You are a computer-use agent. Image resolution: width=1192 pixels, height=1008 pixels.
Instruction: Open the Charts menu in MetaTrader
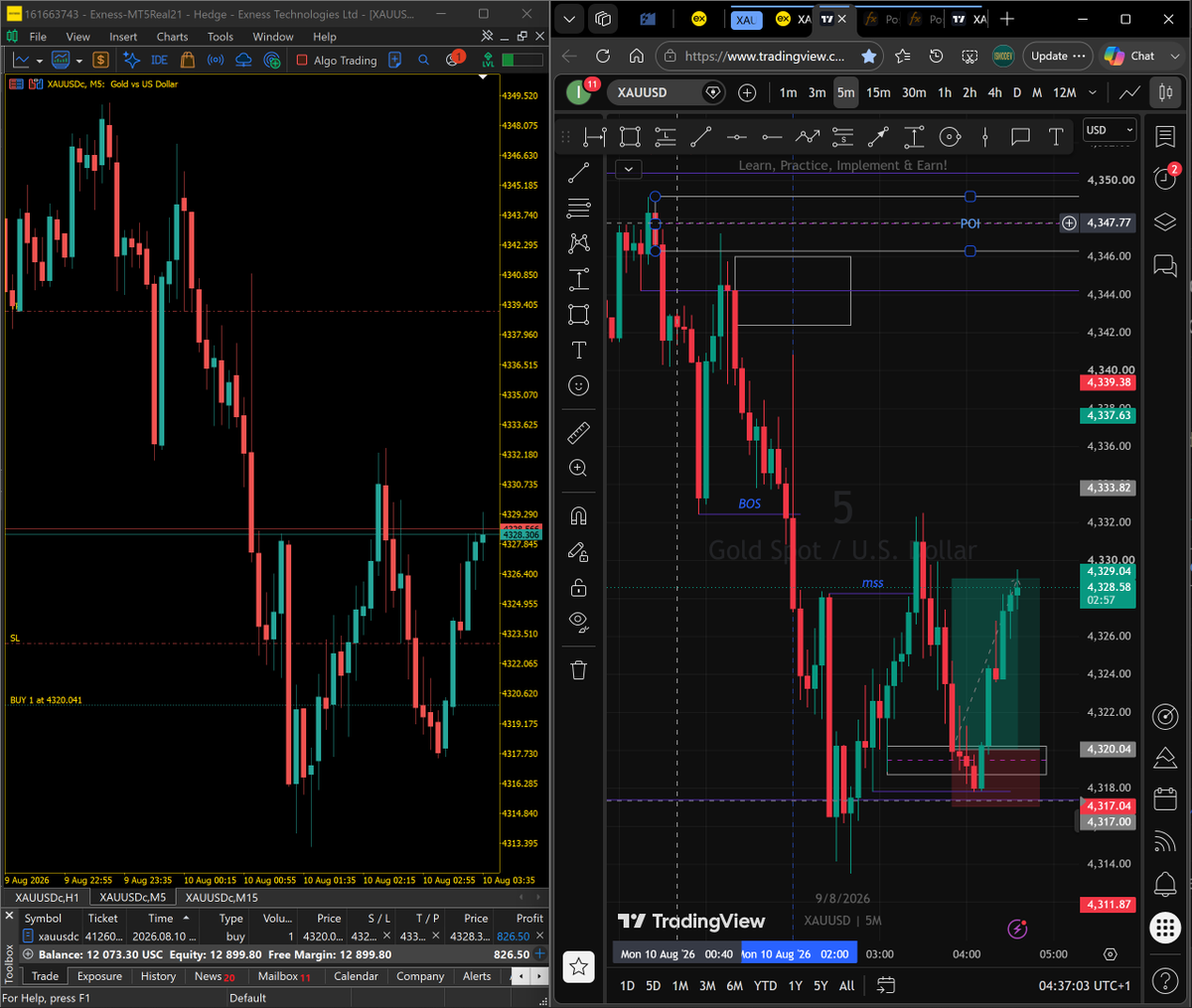pos(172,37)
